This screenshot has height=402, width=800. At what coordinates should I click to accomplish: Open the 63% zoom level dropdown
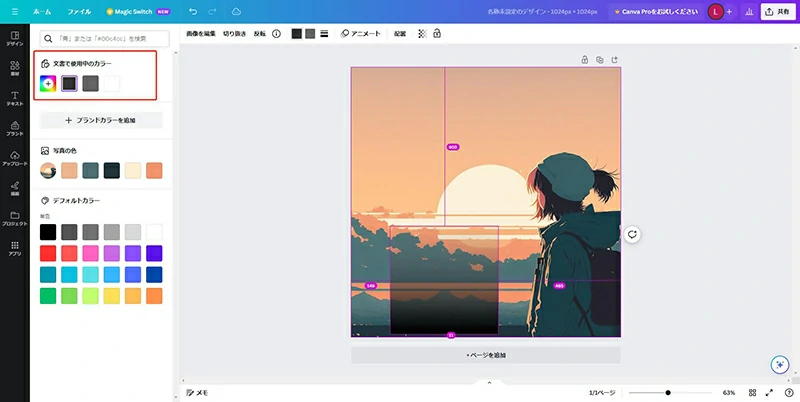click(x=729, y=393)
